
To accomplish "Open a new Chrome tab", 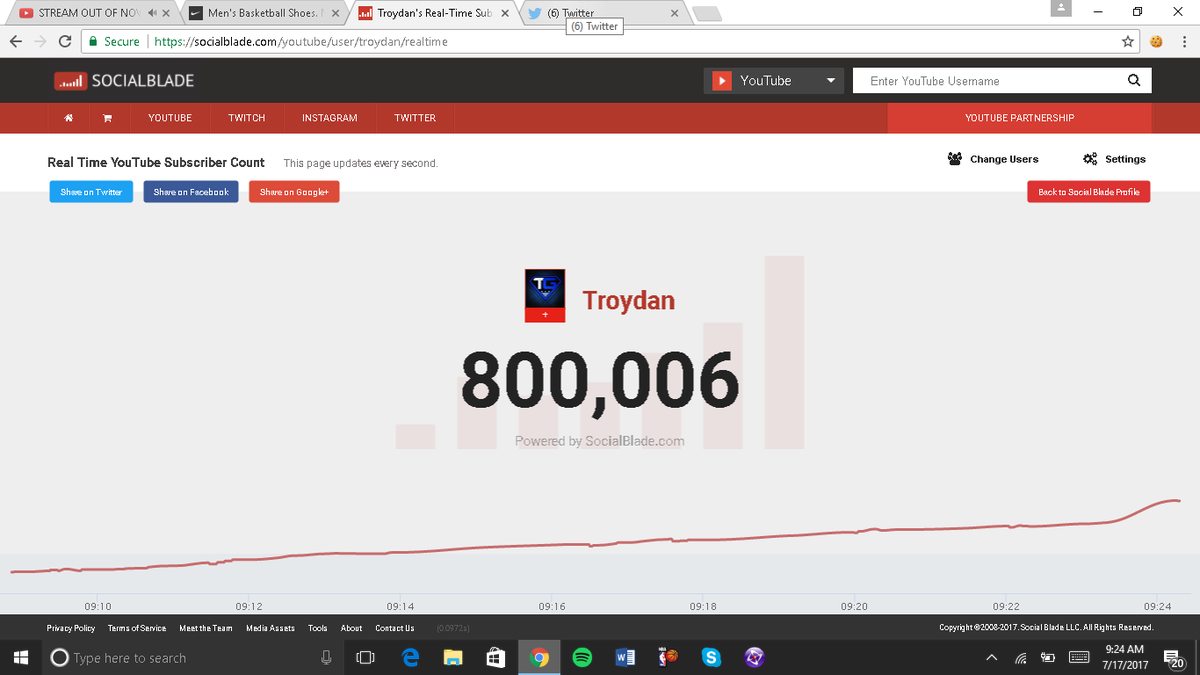I will click(x=707, y=14).
